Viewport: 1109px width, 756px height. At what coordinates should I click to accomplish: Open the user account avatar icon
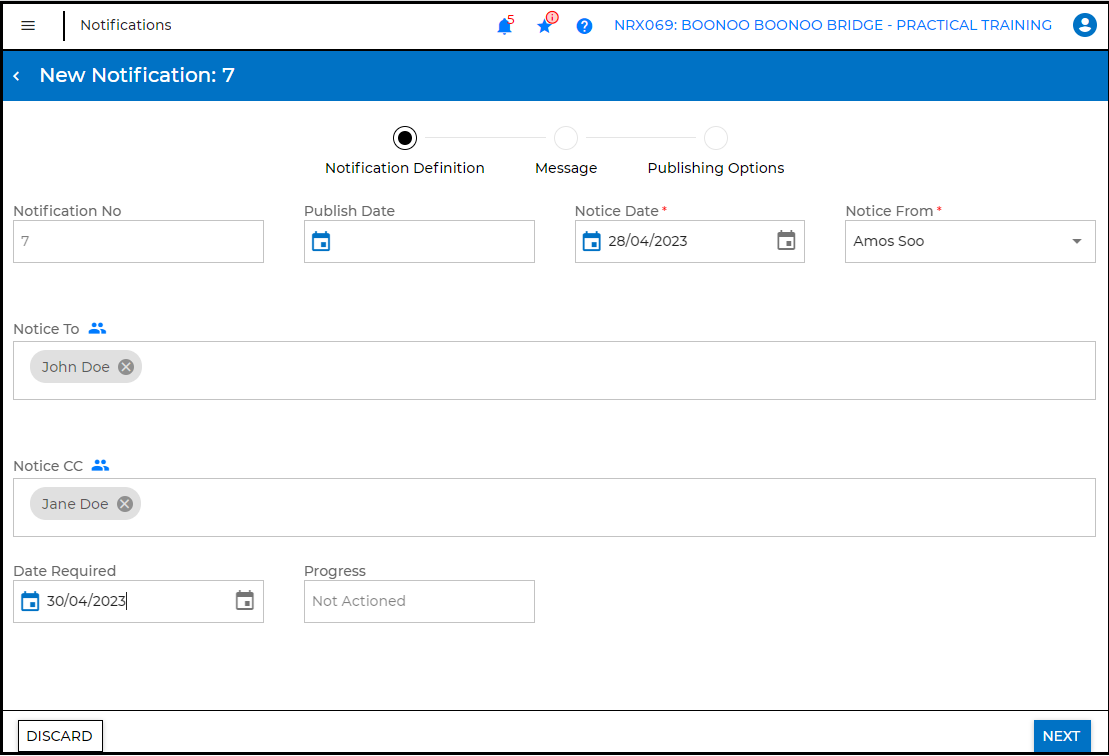[x=1084, y=25]
